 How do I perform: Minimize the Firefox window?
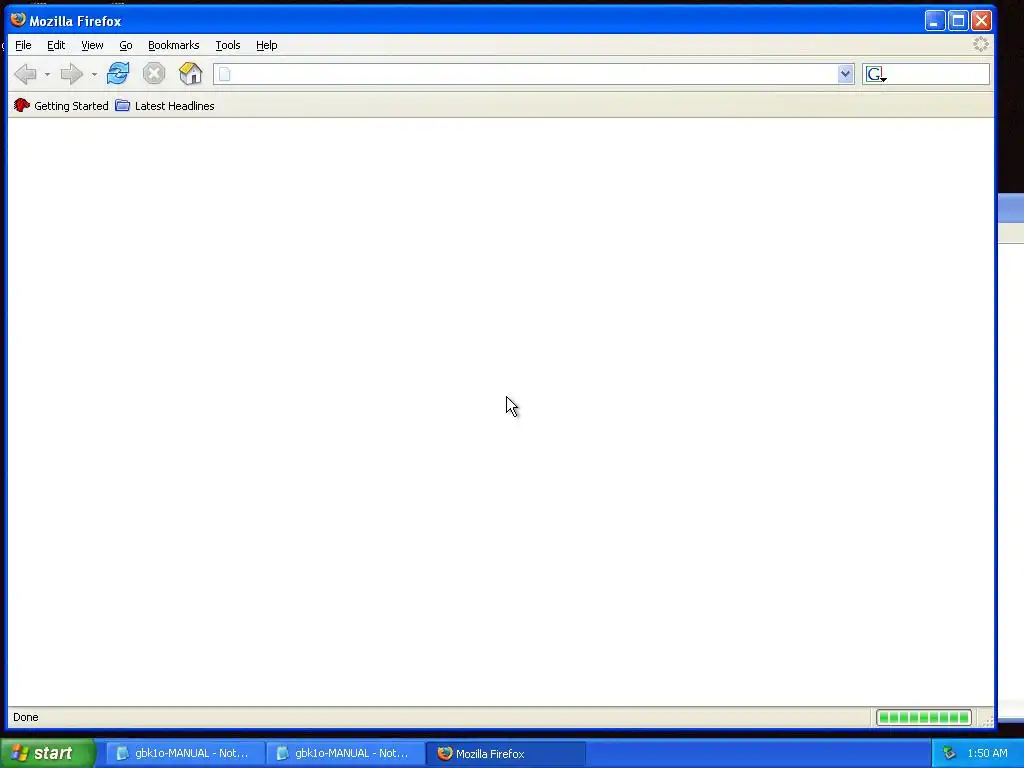point(935,21)
